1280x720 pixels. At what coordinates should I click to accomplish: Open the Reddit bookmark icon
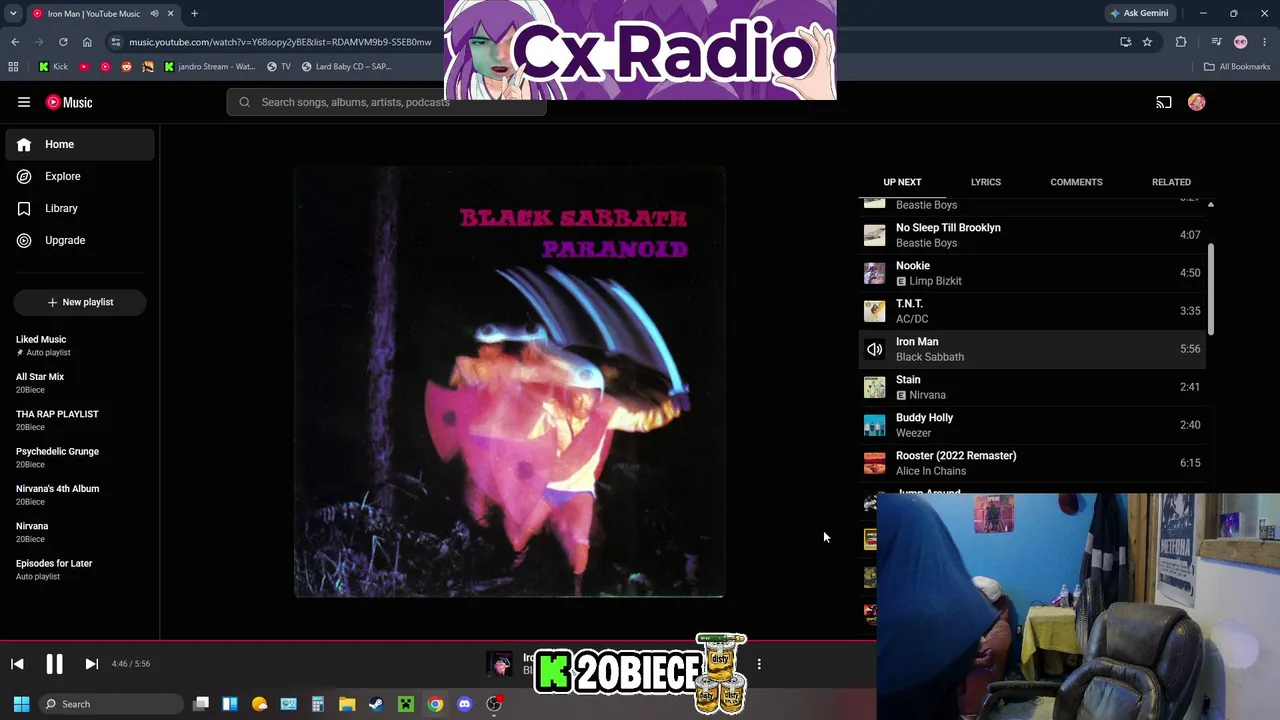point(126,67)
